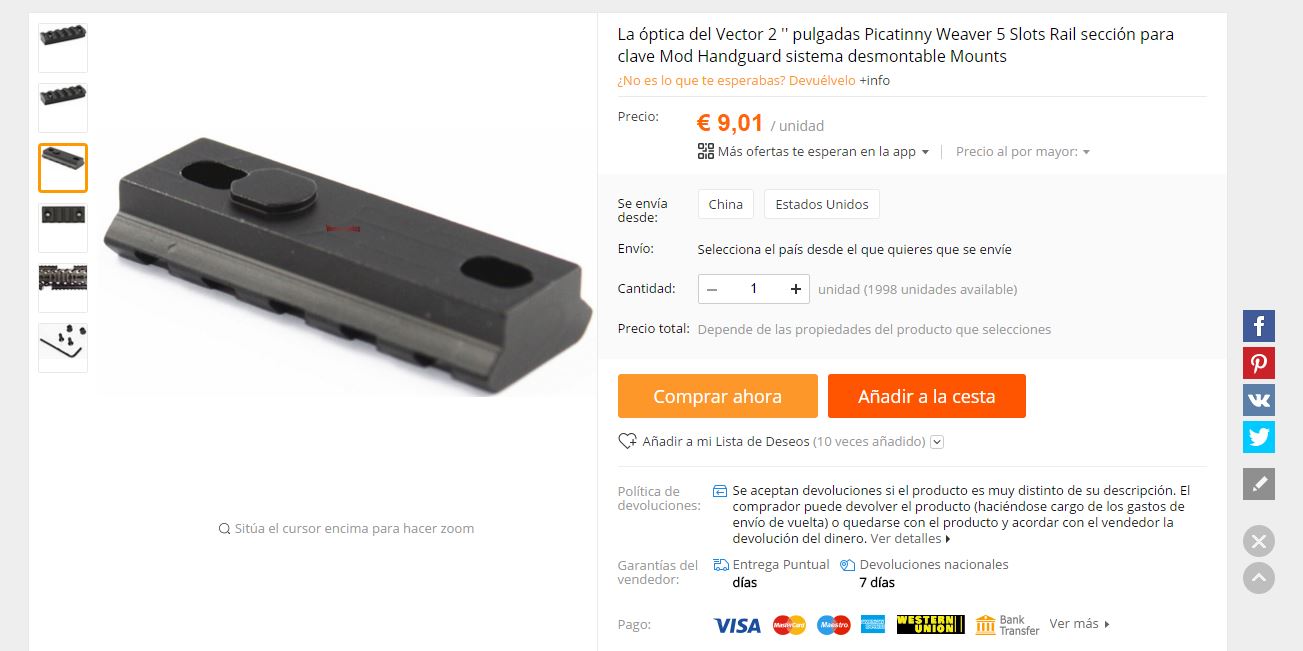Viewport: 1303px width, 651px height.
Task: Share product on Facebook
Action: (x=1259, y=326)
